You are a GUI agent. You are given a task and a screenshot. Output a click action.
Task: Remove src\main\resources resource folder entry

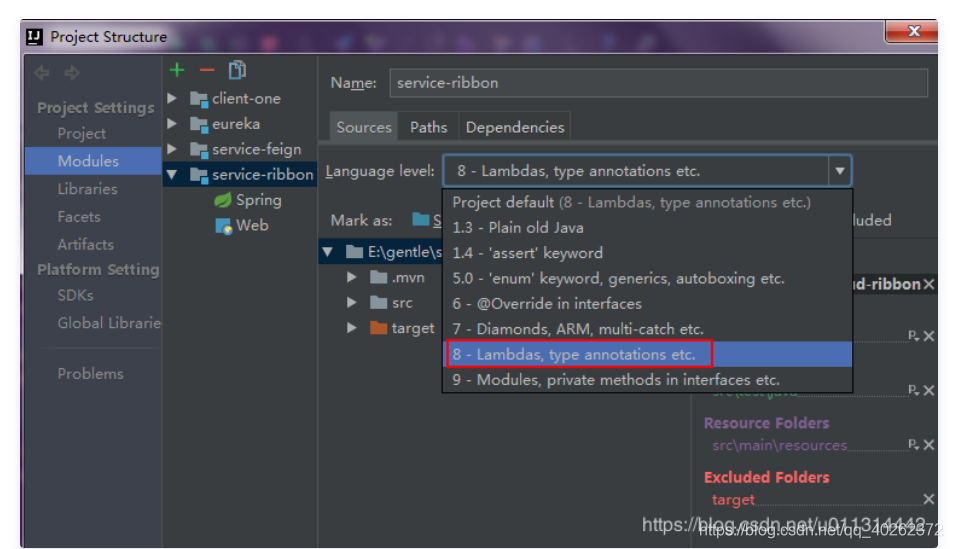point(929,445)
